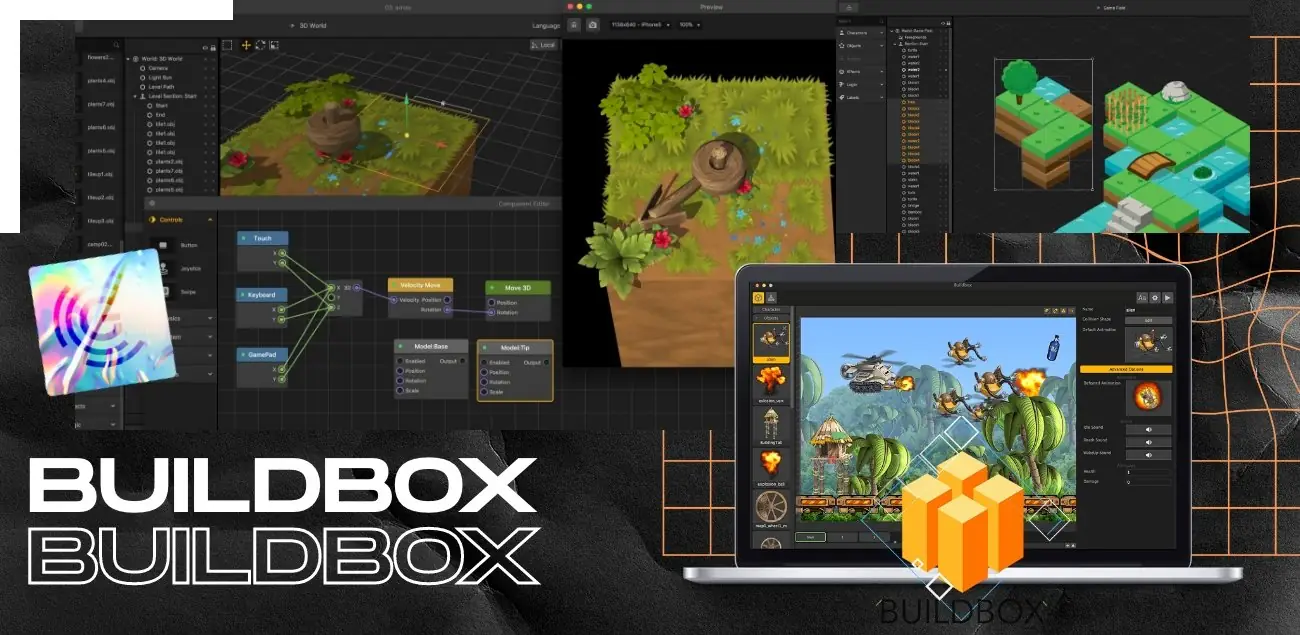Select Camera in the scene outliner
This screenshot has width=1300, height=635.
[x=158, y=68]
